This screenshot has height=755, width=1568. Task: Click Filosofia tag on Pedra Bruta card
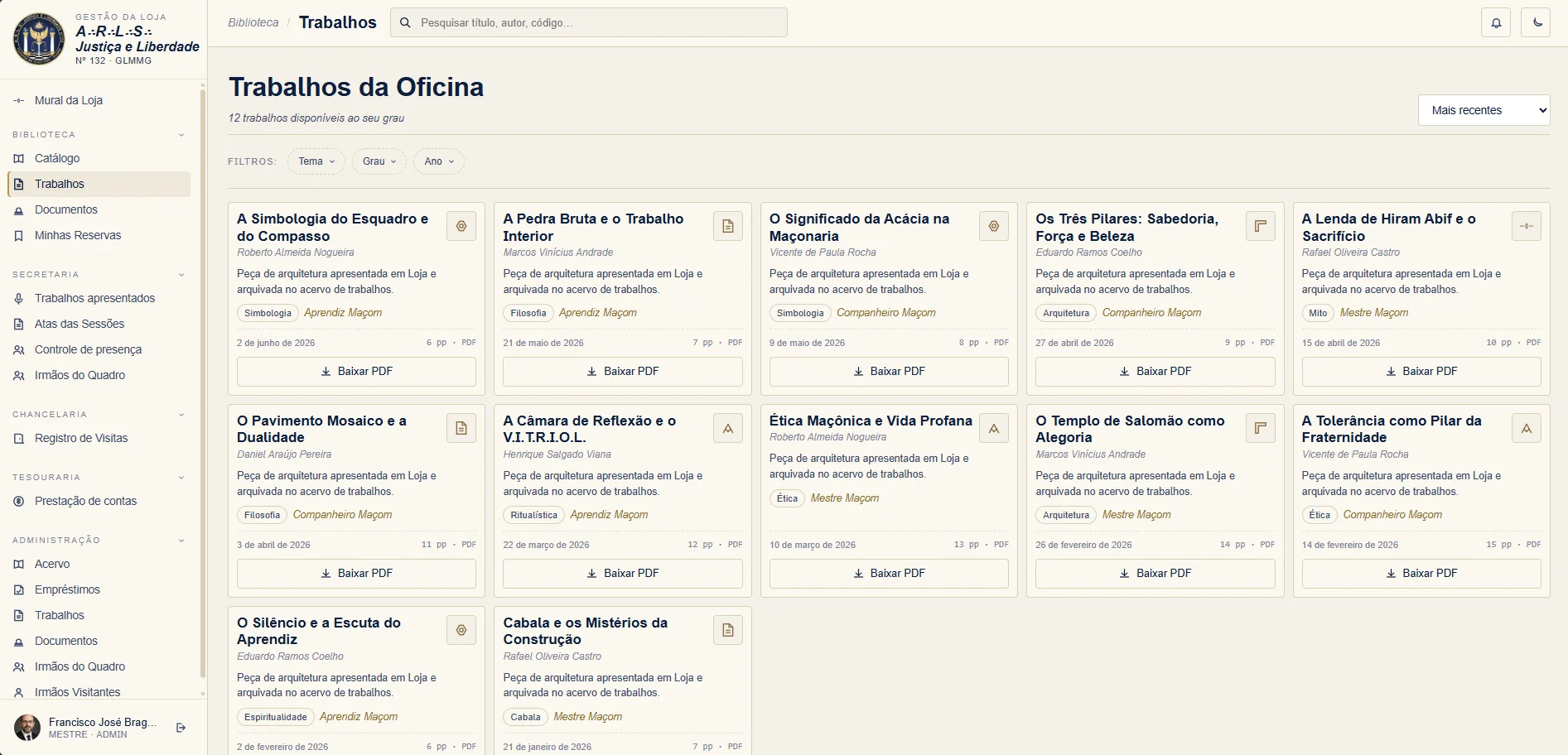coord(528,313)
